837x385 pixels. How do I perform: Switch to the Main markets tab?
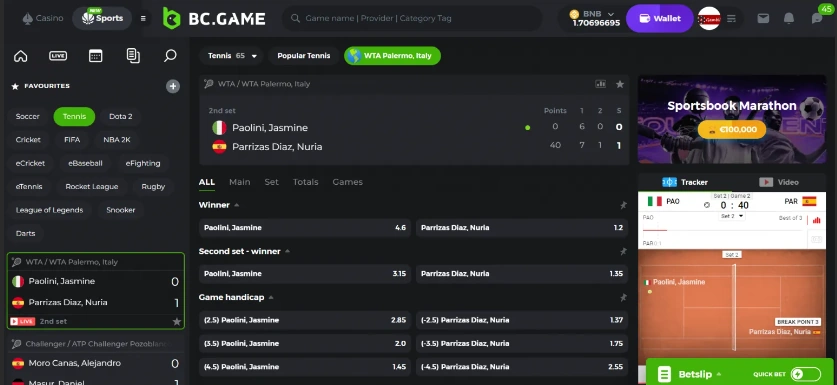coord(240,182)
